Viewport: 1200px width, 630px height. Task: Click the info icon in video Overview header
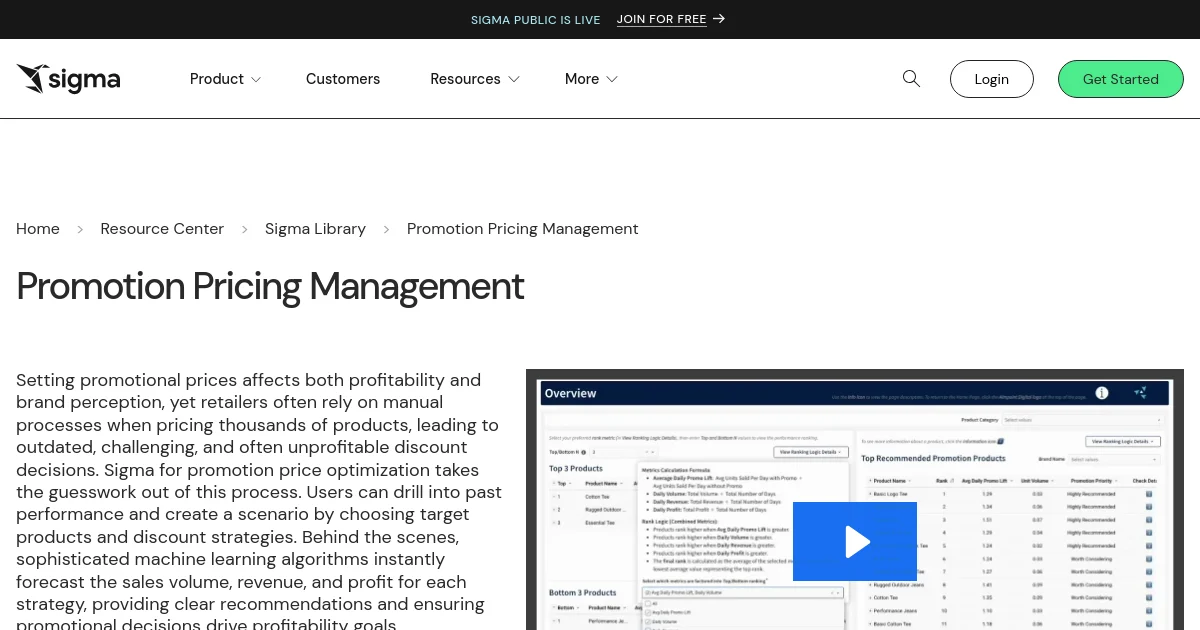[x=1102, y=393]
